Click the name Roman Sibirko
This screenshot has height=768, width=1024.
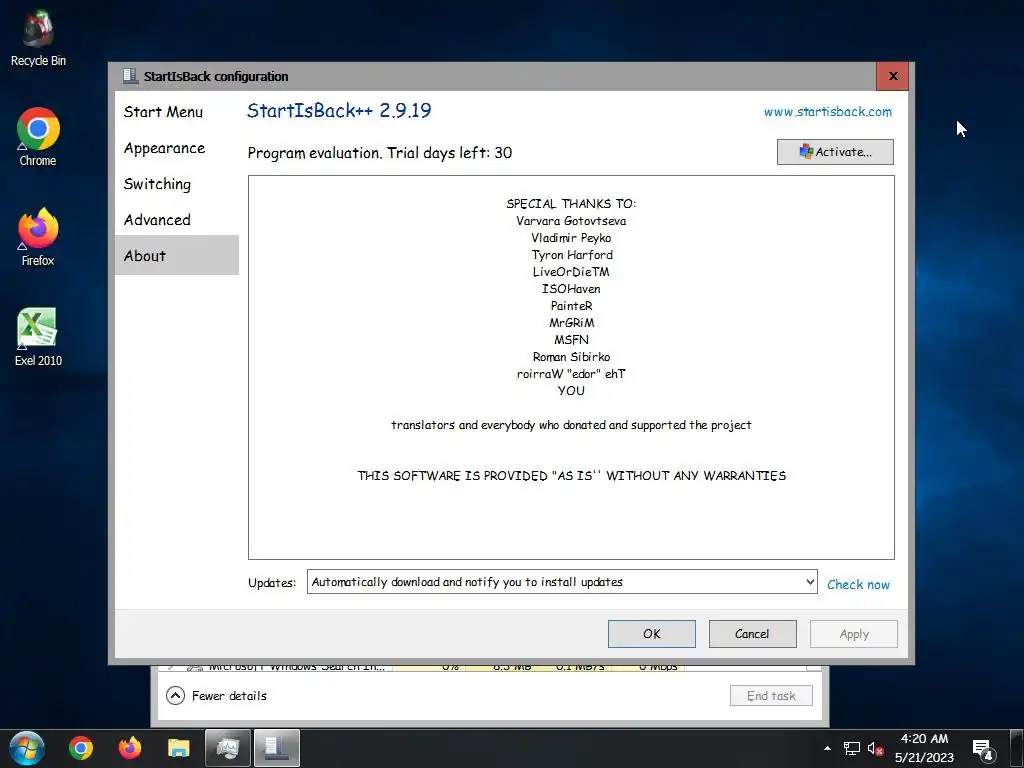(571, 357)
